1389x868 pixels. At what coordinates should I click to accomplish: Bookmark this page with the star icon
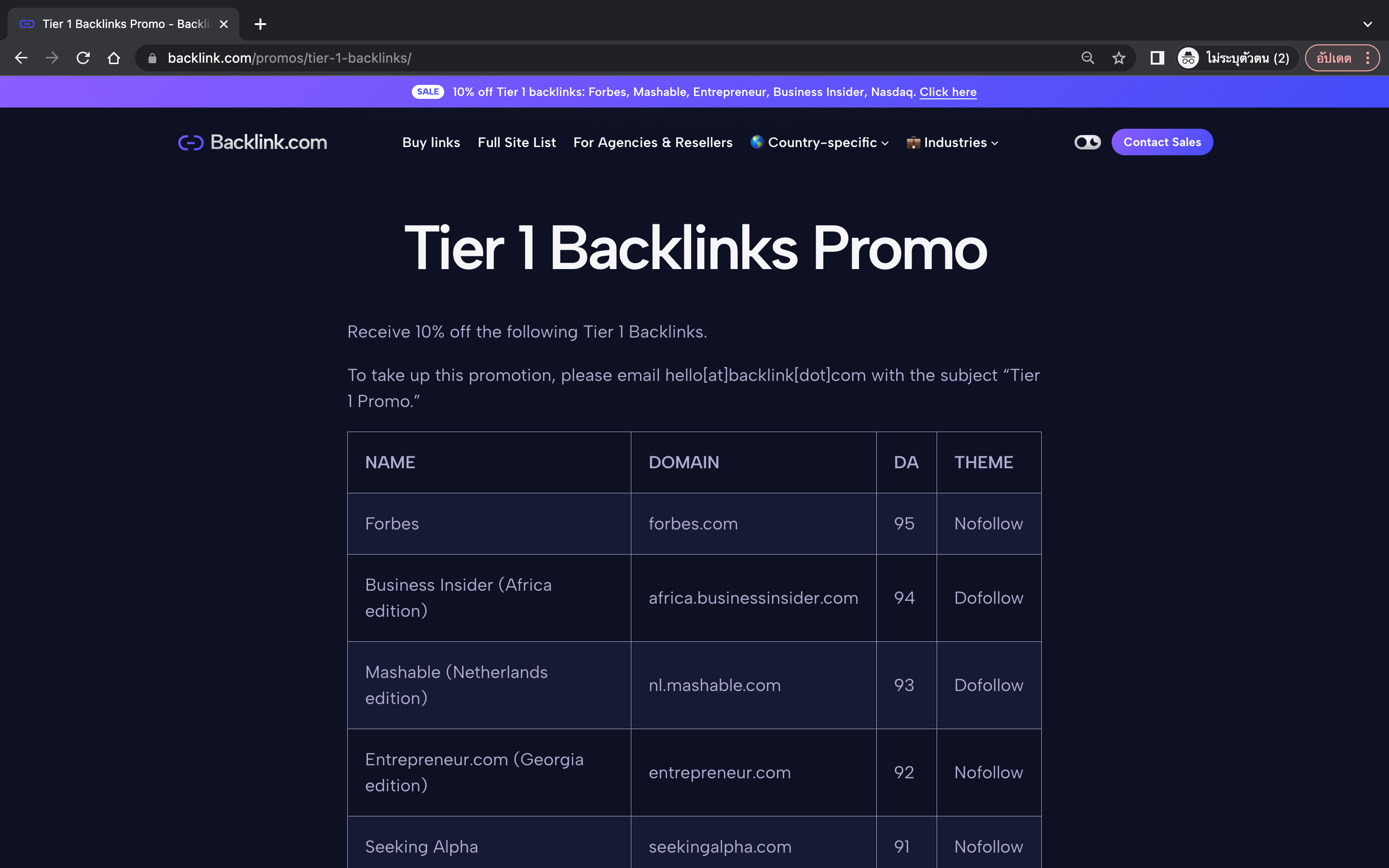coord(1118,58)
